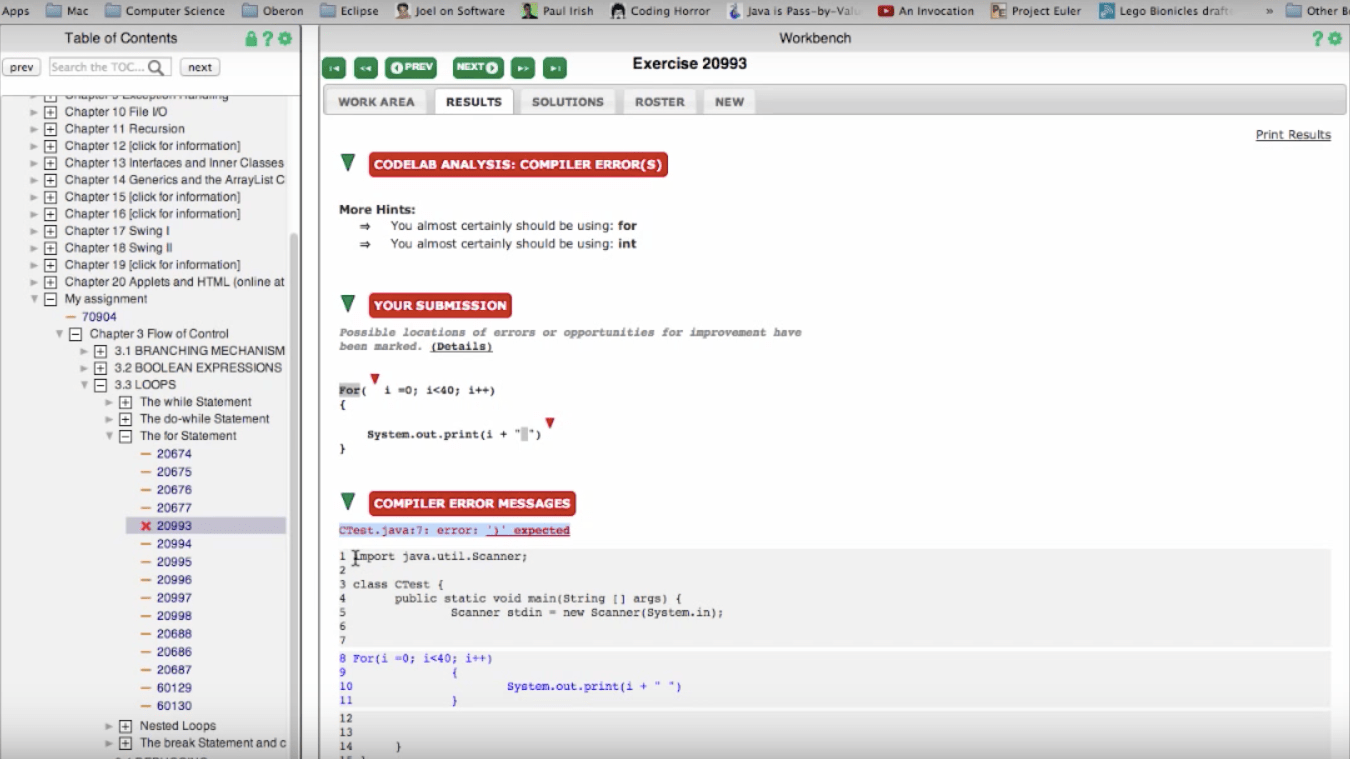The height and width of the screenshot is (759, 1350).
Task: Click the Workbench help question mark
Action: pos(1318,39)
